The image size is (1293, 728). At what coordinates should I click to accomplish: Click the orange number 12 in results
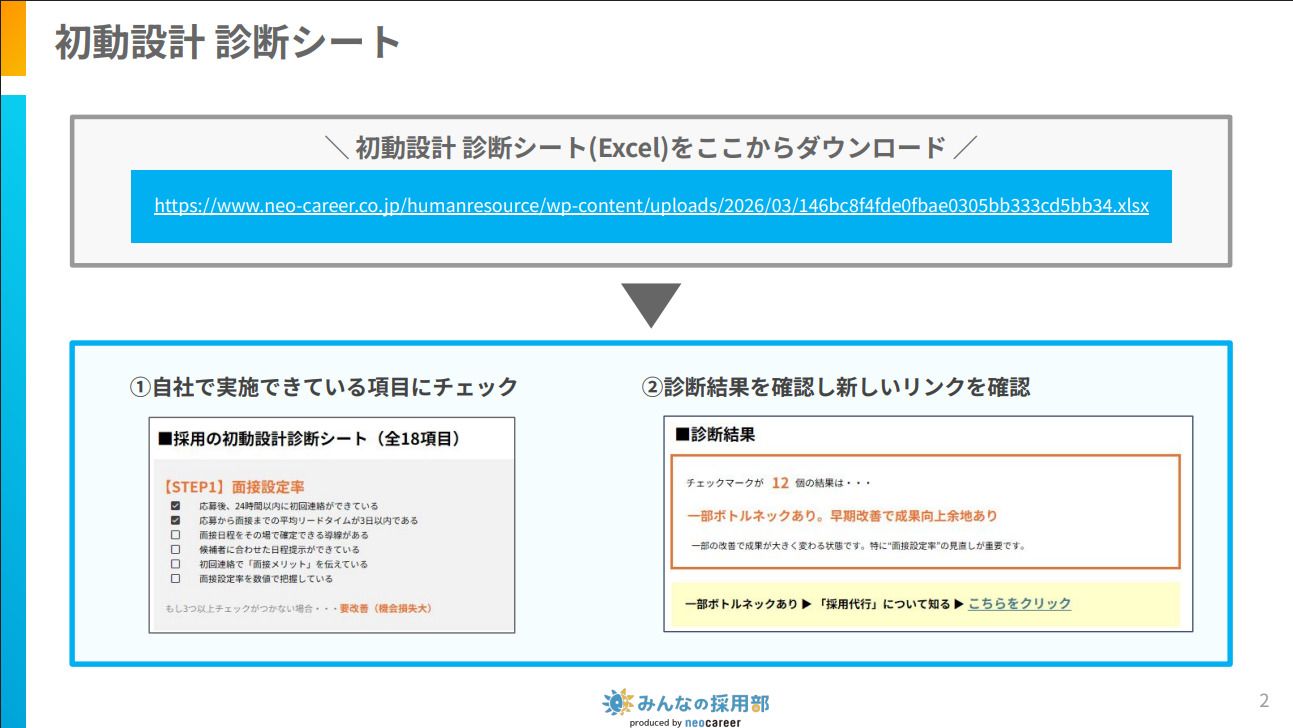(x=780, y=483)
